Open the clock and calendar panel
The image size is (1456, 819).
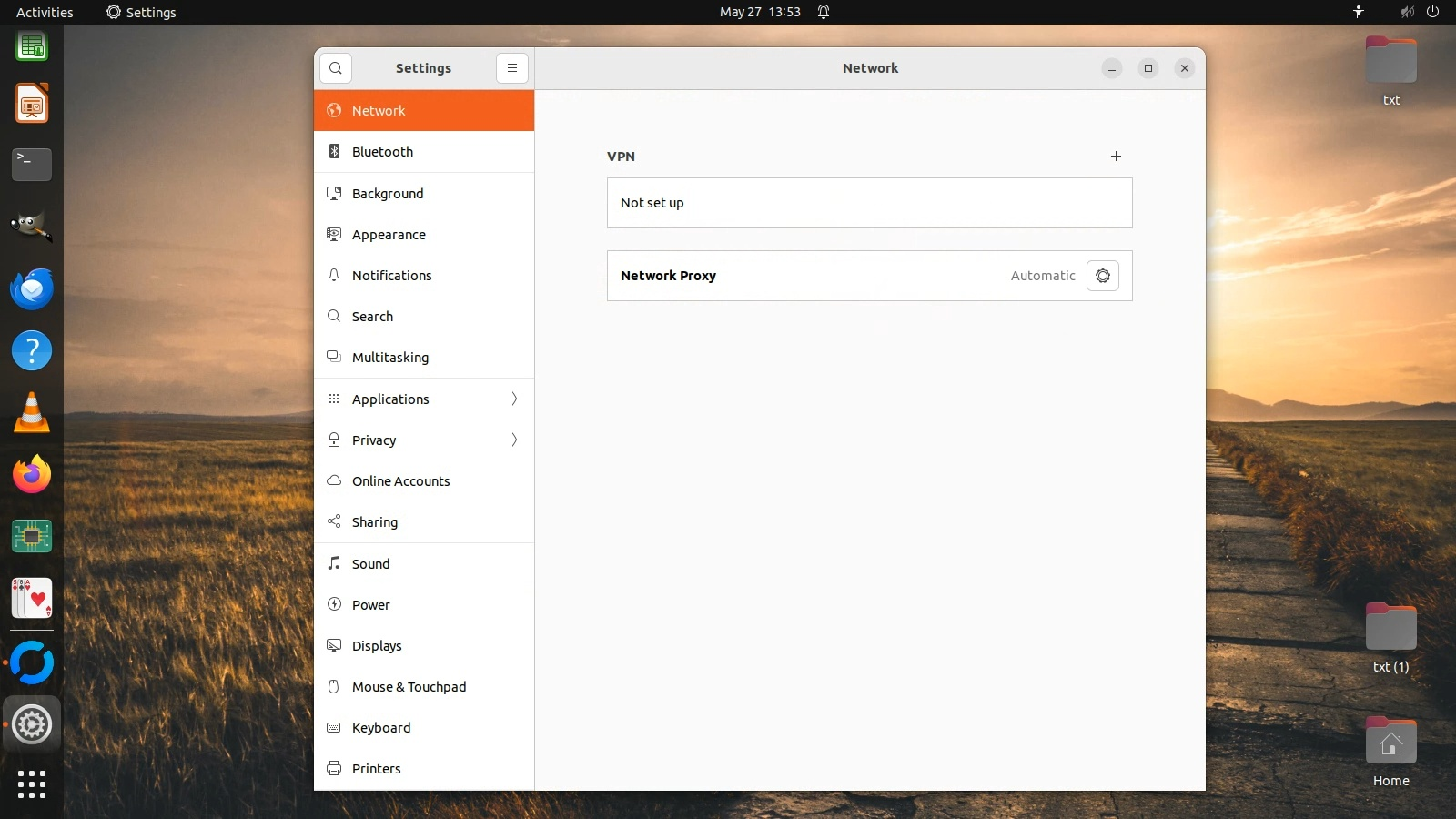(x=760, y=12)
